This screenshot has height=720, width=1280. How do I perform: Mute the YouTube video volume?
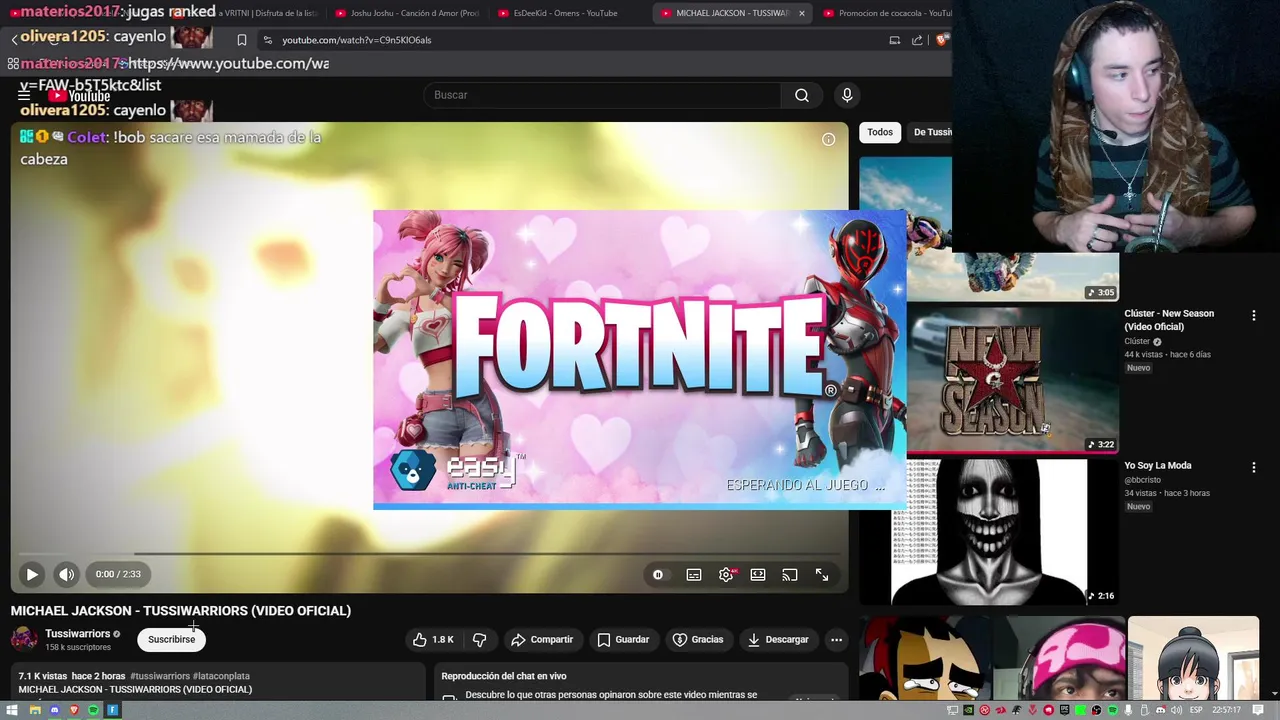pos(66,574)
